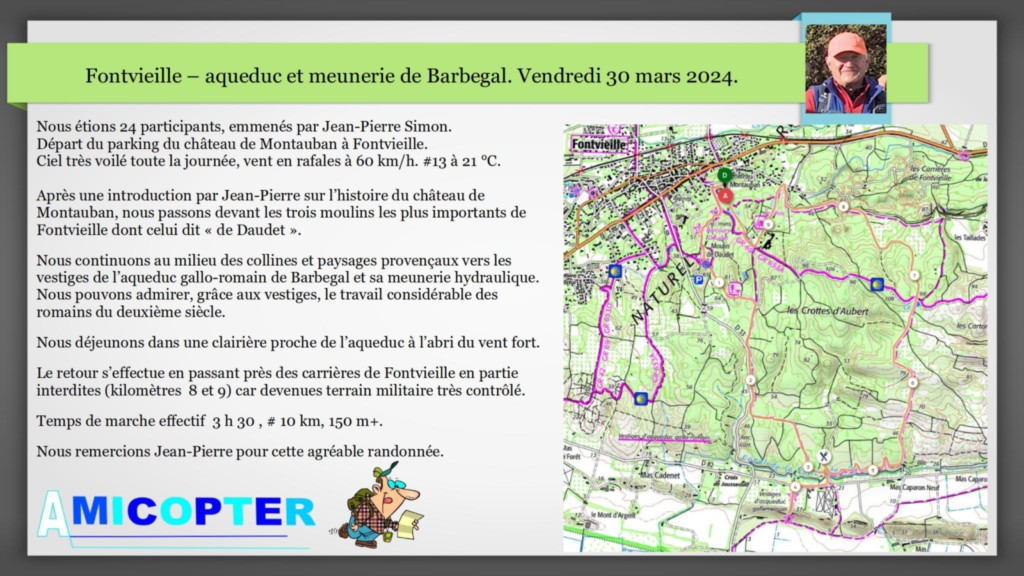Click the "les Crottes d'Aubert" map label

827,311
